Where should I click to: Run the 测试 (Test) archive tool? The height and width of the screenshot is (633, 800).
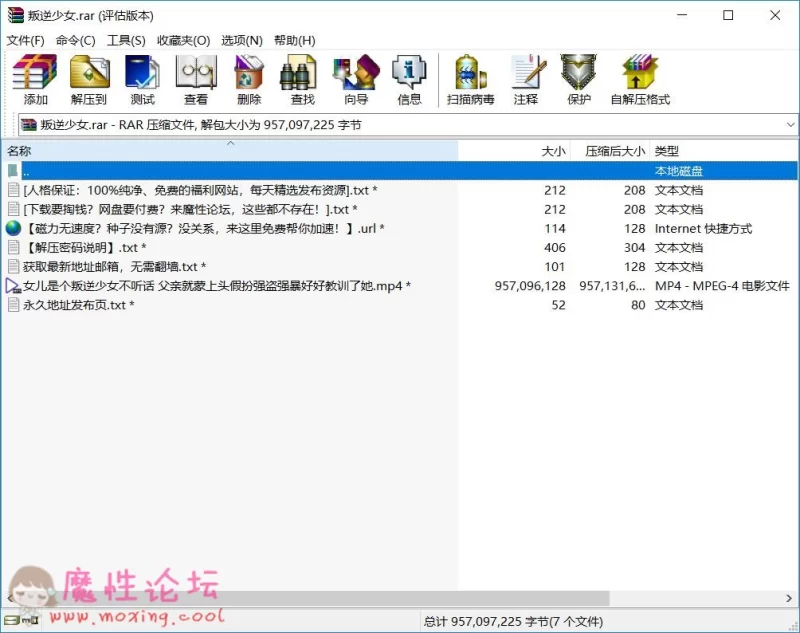coord(142,72)
